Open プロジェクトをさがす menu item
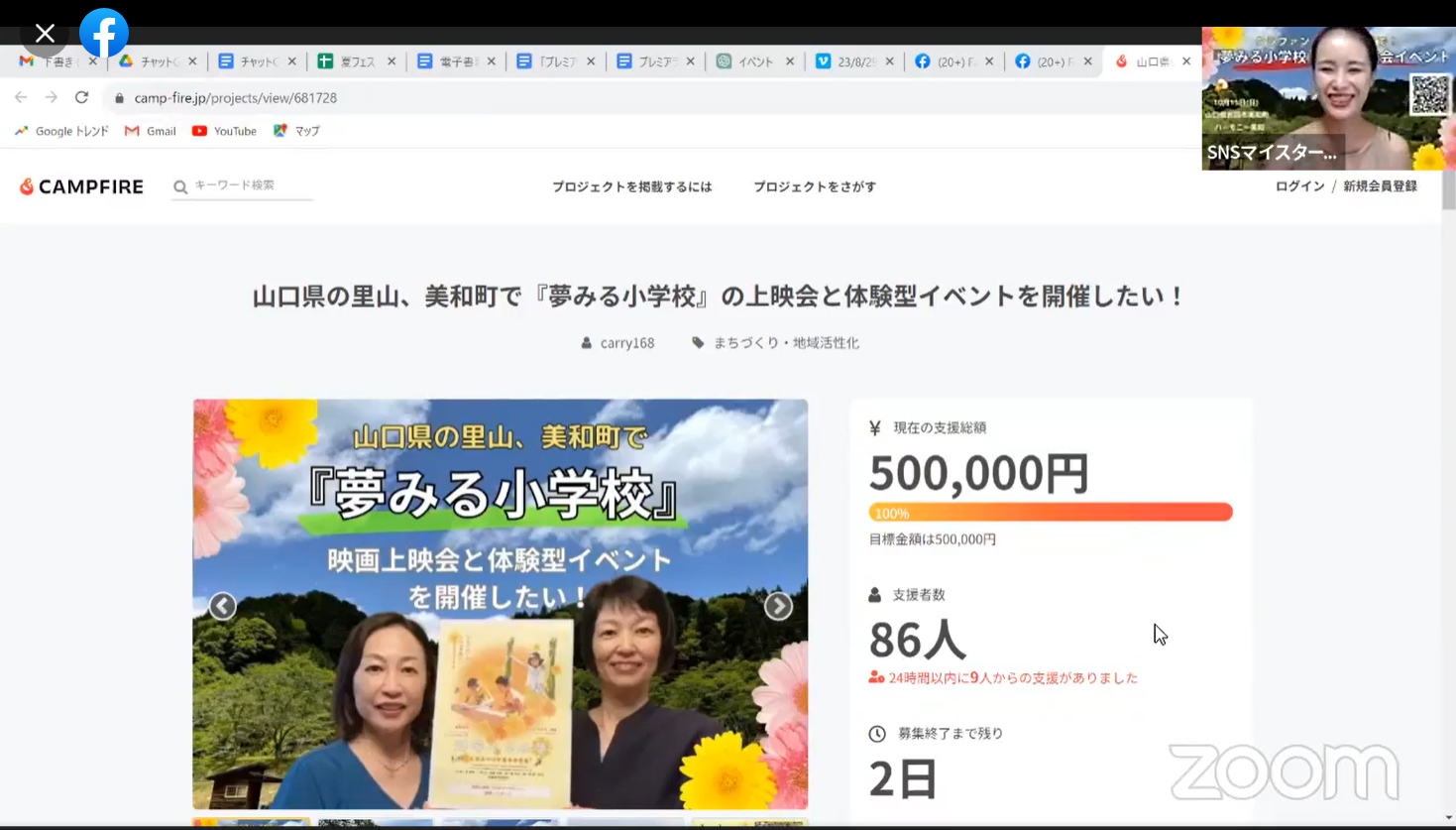The width and height of the screenshot is (1456, 830). 815,186
